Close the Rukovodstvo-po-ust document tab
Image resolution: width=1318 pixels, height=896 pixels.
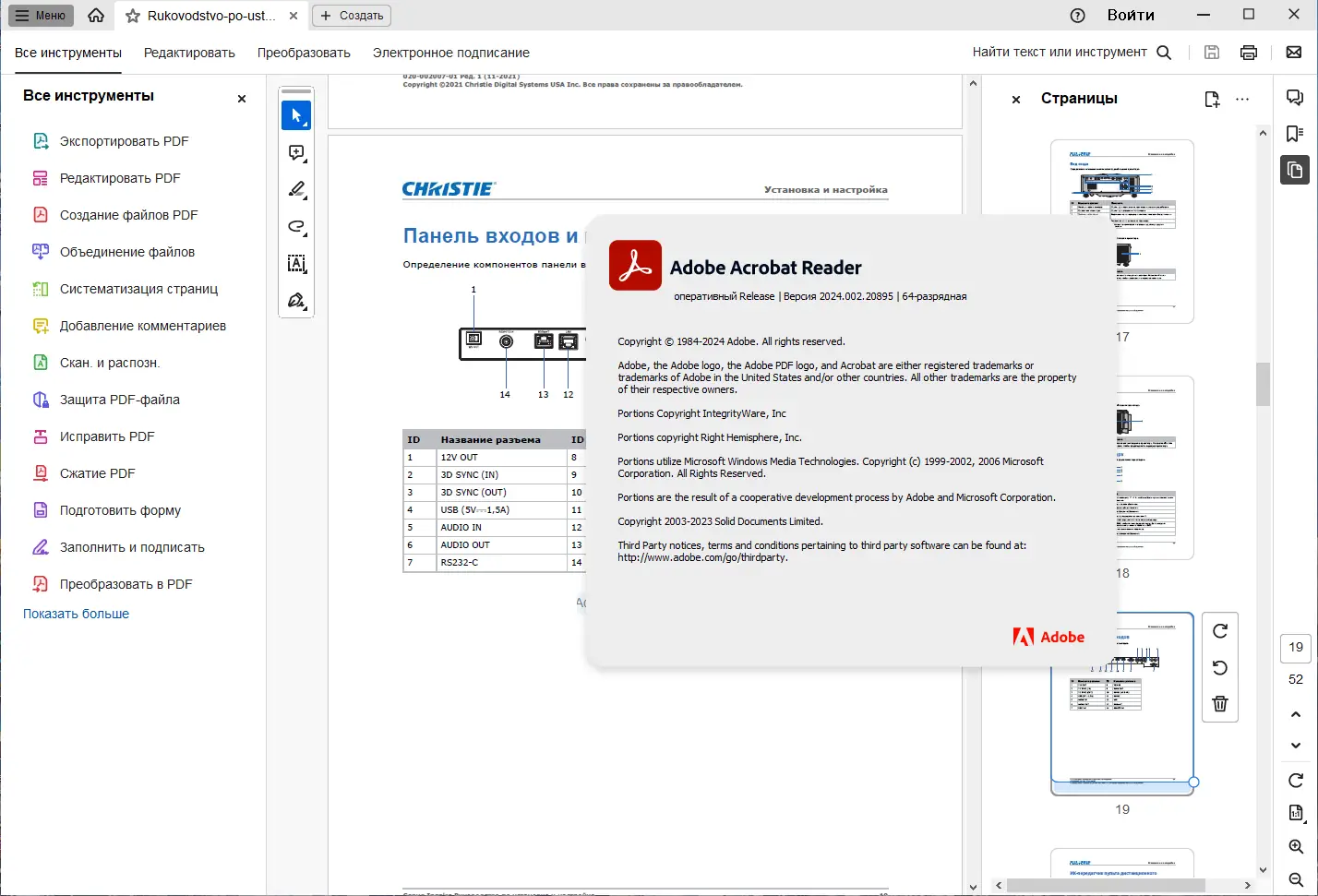[x=294, y=16]
